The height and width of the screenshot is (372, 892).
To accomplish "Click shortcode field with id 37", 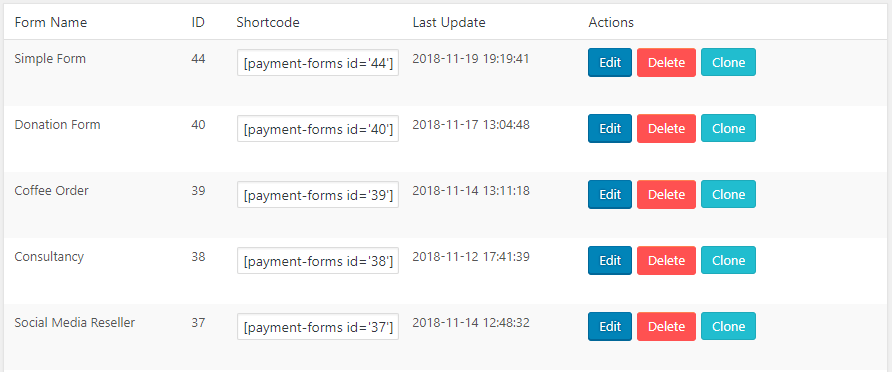I will tap(318, 327).
